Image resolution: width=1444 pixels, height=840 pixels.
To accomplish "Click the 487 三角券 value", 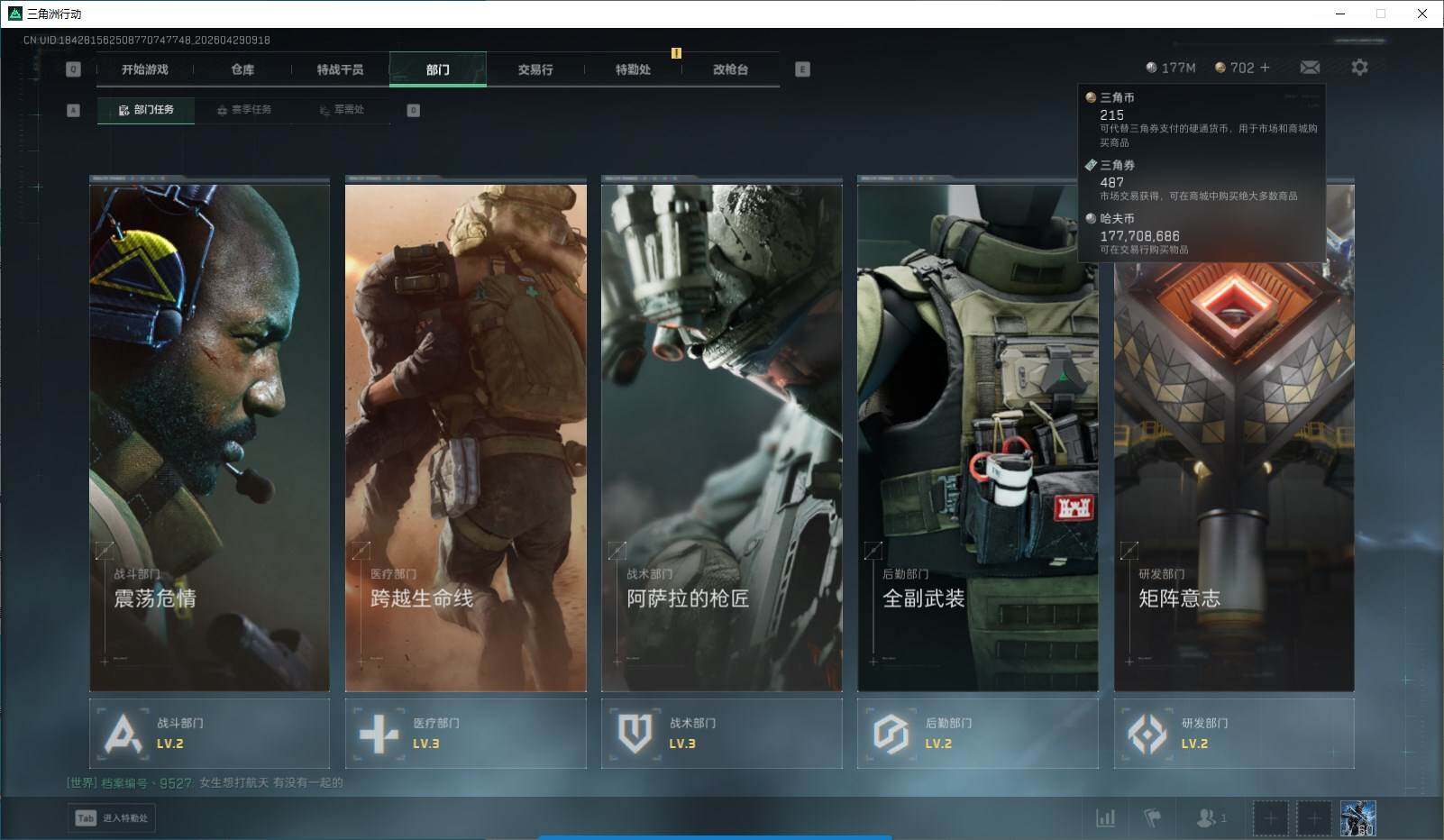I will pos(1112,182).
